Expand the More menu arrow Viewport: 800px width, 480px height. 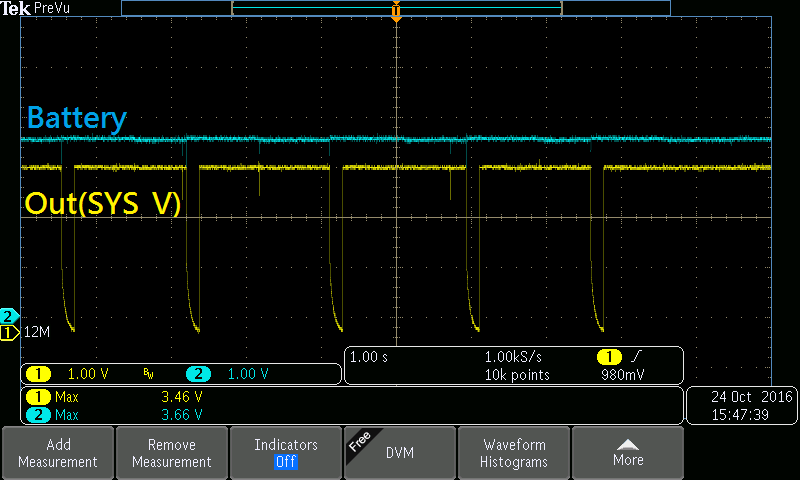(628, 453)
